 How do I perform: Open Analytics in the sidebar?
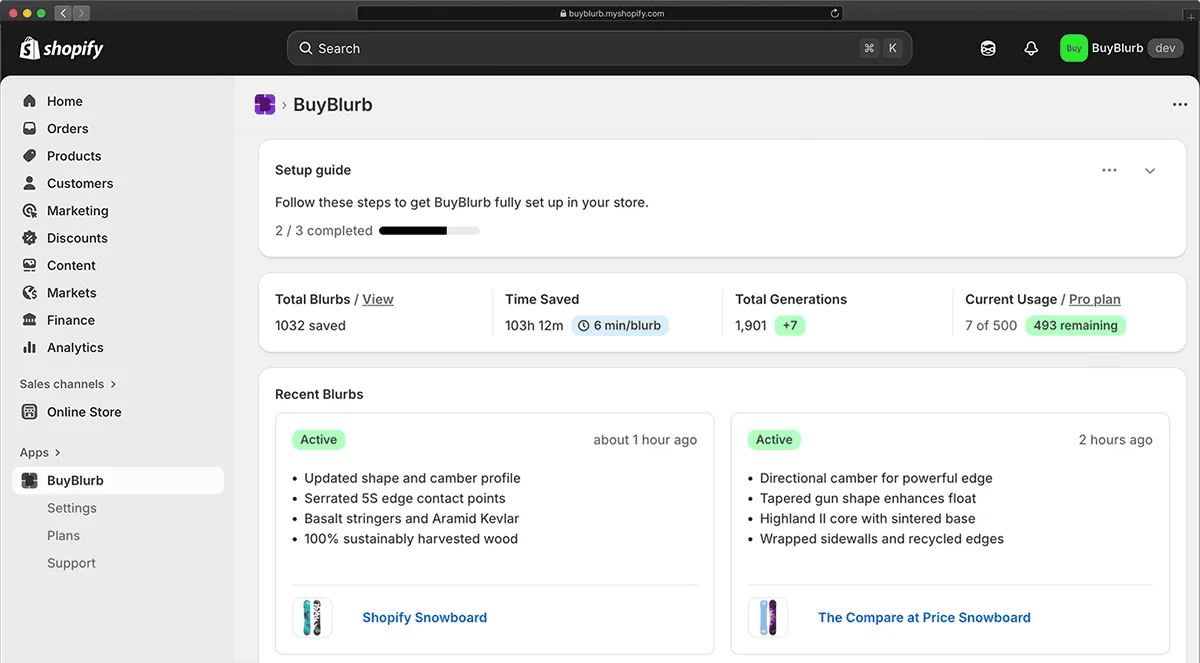click(x=75, y=347)
